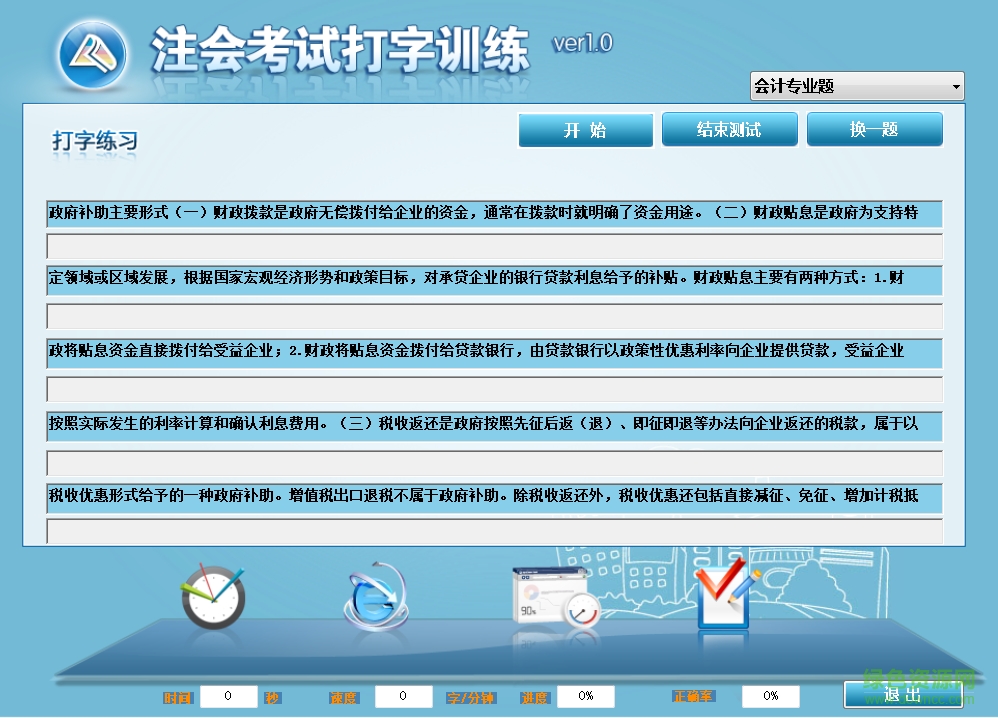The width and height of the screenshot is (998, 718).
Task: Click the app logo in the header
Action: (91, 53)
